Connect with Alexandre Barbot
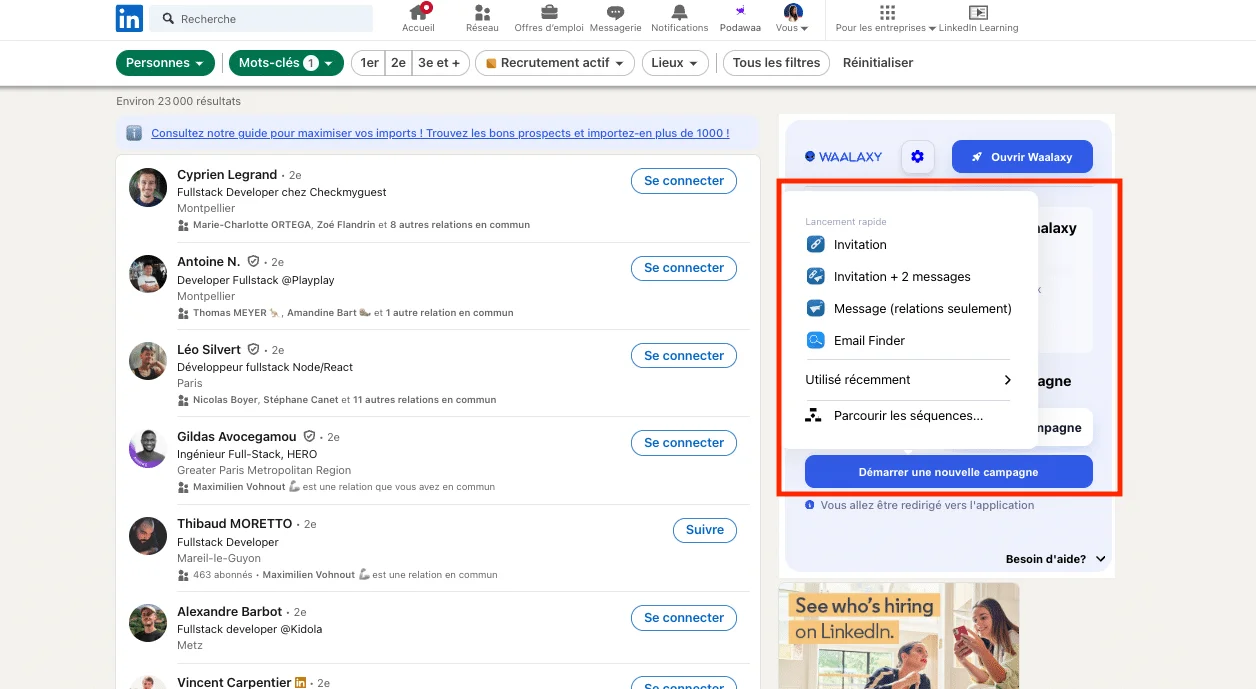The width and height of the screenshot is (1256, 689). tap(684, 618)
